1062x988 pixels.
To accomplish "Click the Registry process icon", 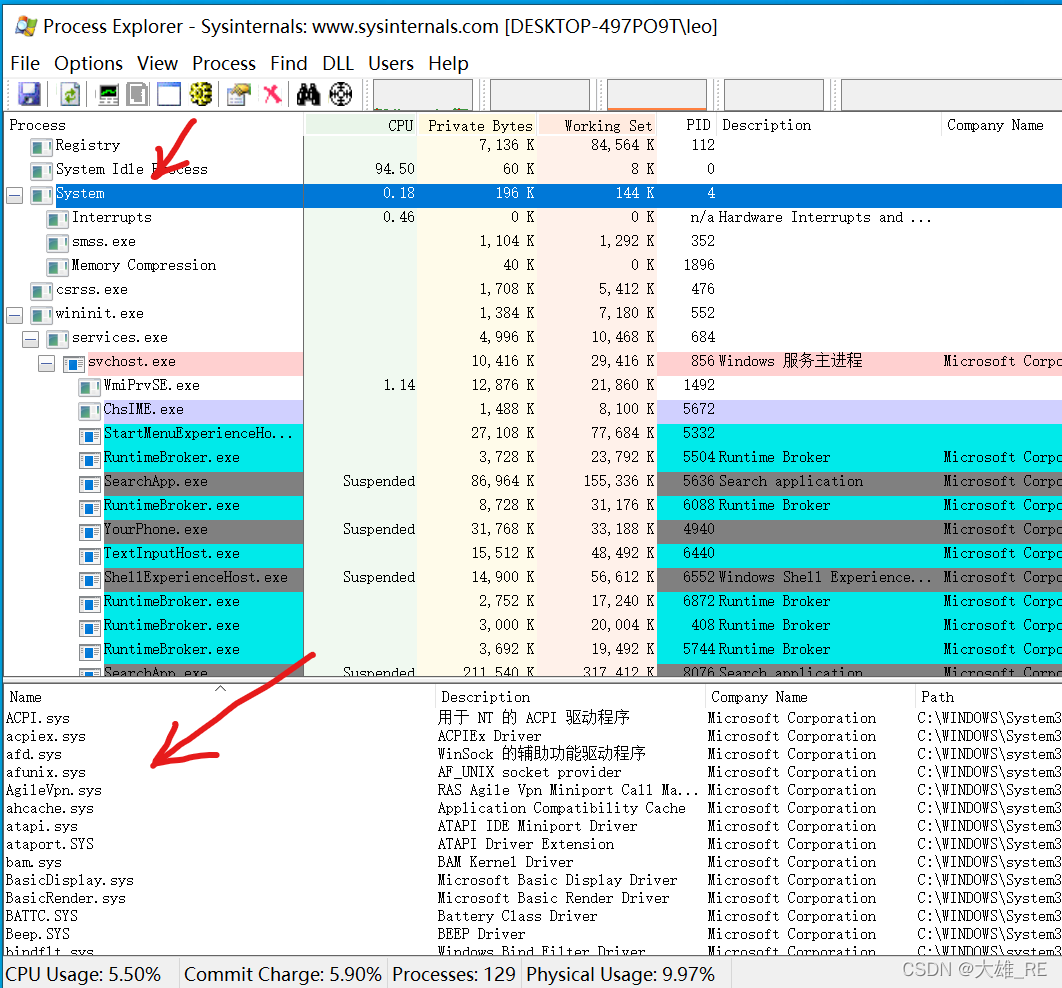I will coord(41,147).
